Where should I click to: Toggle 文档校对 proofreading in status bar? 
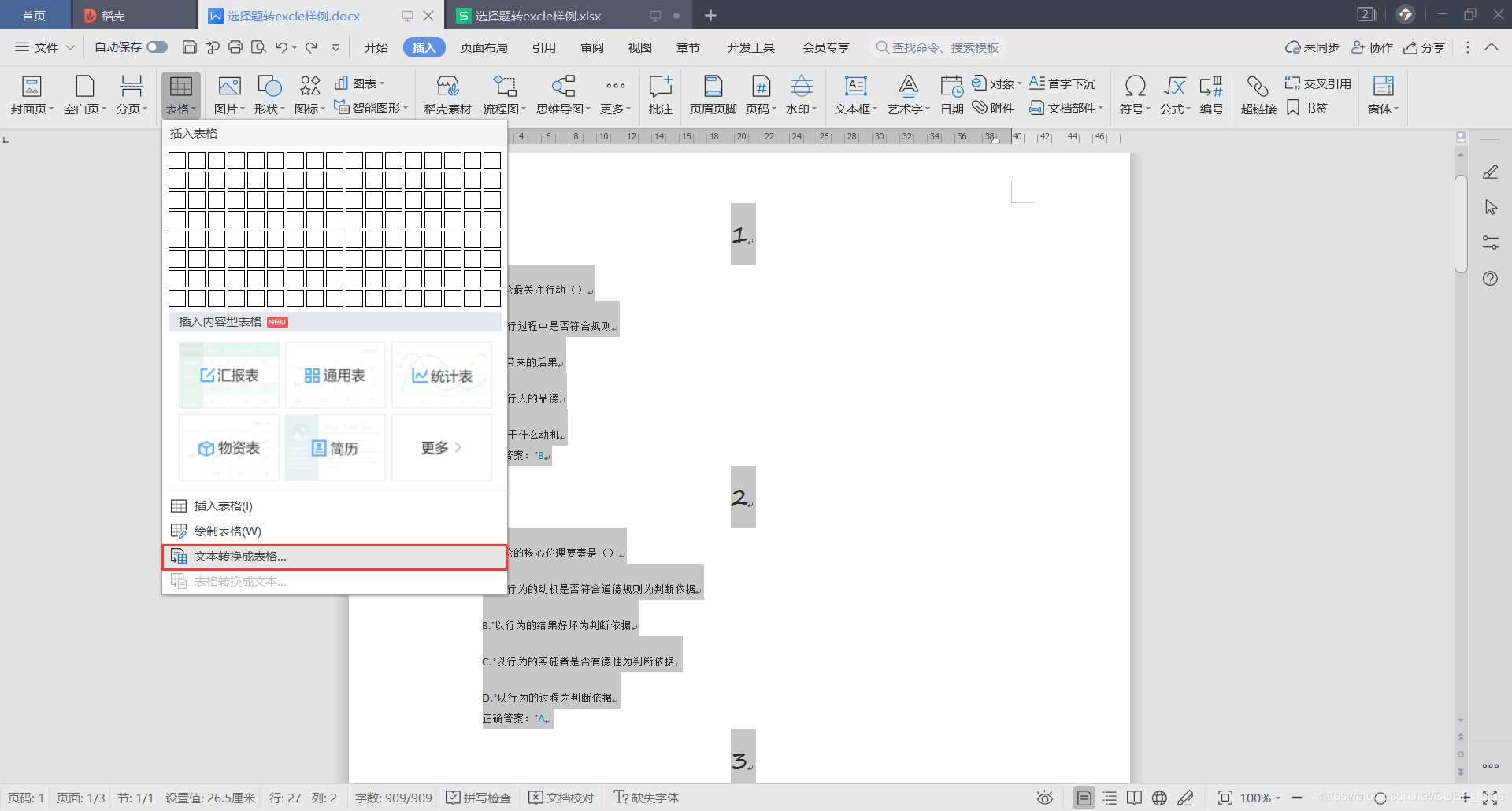pyautogui.click(x=561, y=798)
